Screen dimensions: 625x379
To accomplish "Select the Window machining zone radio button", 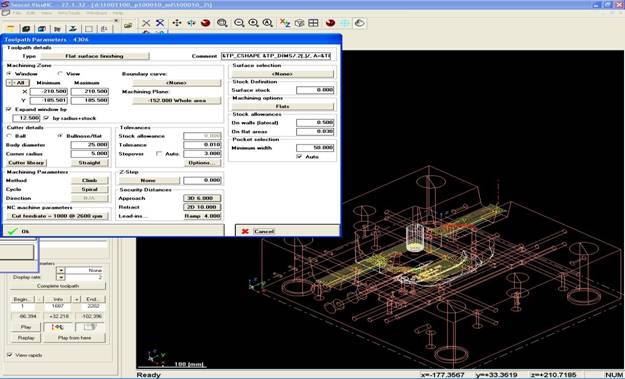I will click(9, 74).
